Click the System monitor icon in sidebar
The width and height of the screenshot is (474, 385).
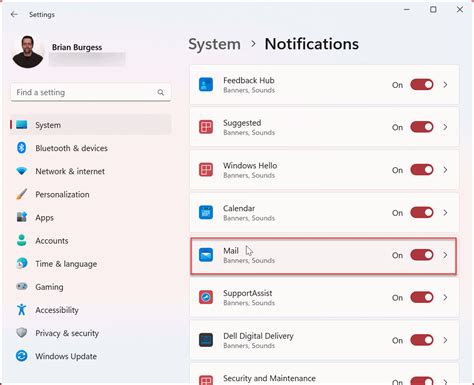click(22, 125)
